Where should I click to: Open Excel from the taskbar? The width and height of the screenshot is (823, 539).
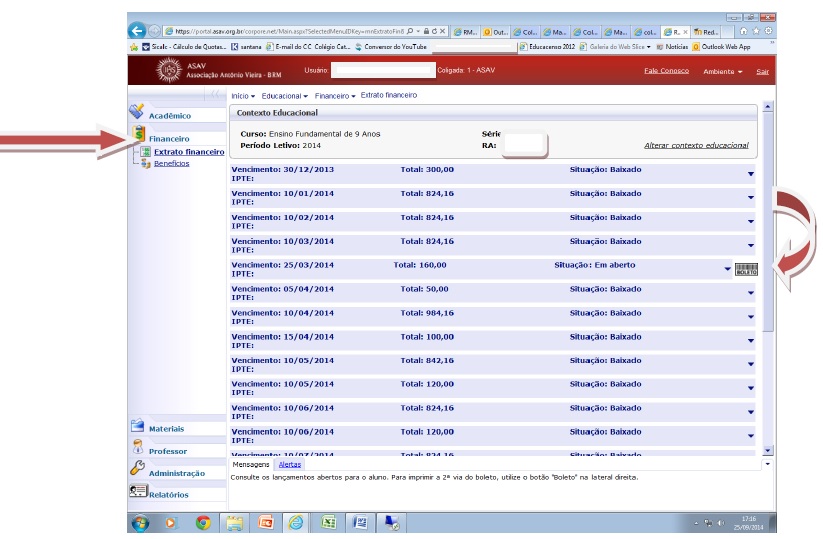(329, 523)
